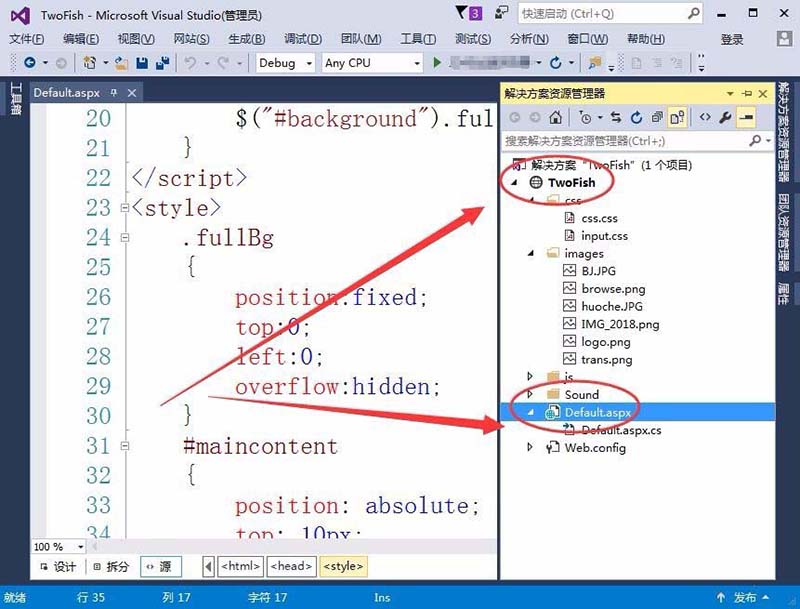Switch to 源 source view
The image size is (800, 609).
(x=160, y=566)
